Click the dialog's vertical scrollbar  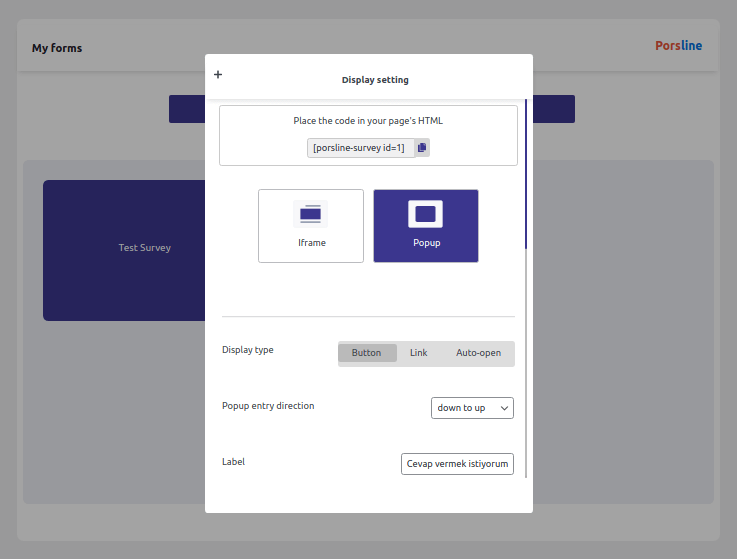click(x=526, y=174)
